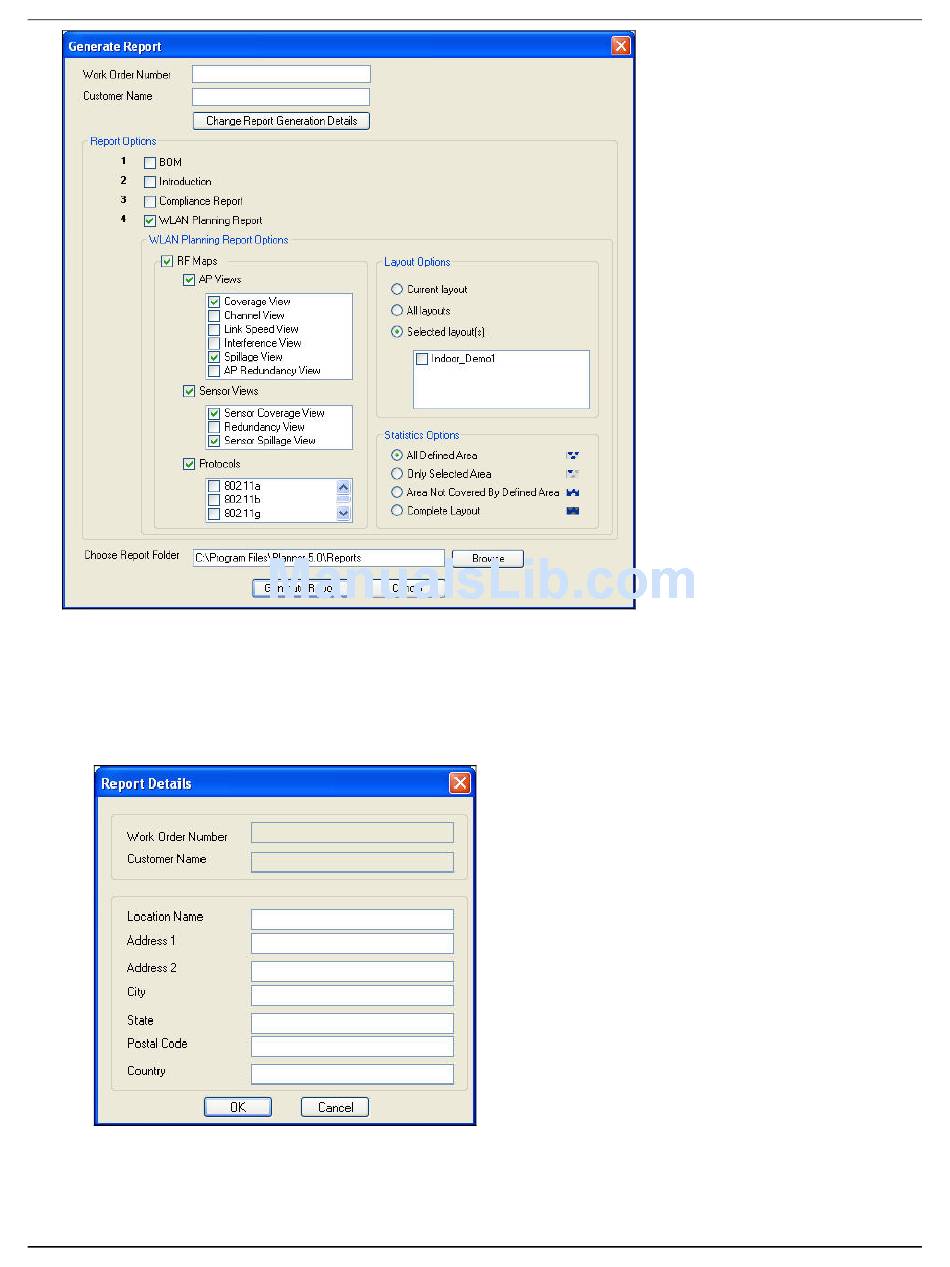Select All Defined Area statistics option
Screen dimensions: 950x1267
(x=397, y=455)
